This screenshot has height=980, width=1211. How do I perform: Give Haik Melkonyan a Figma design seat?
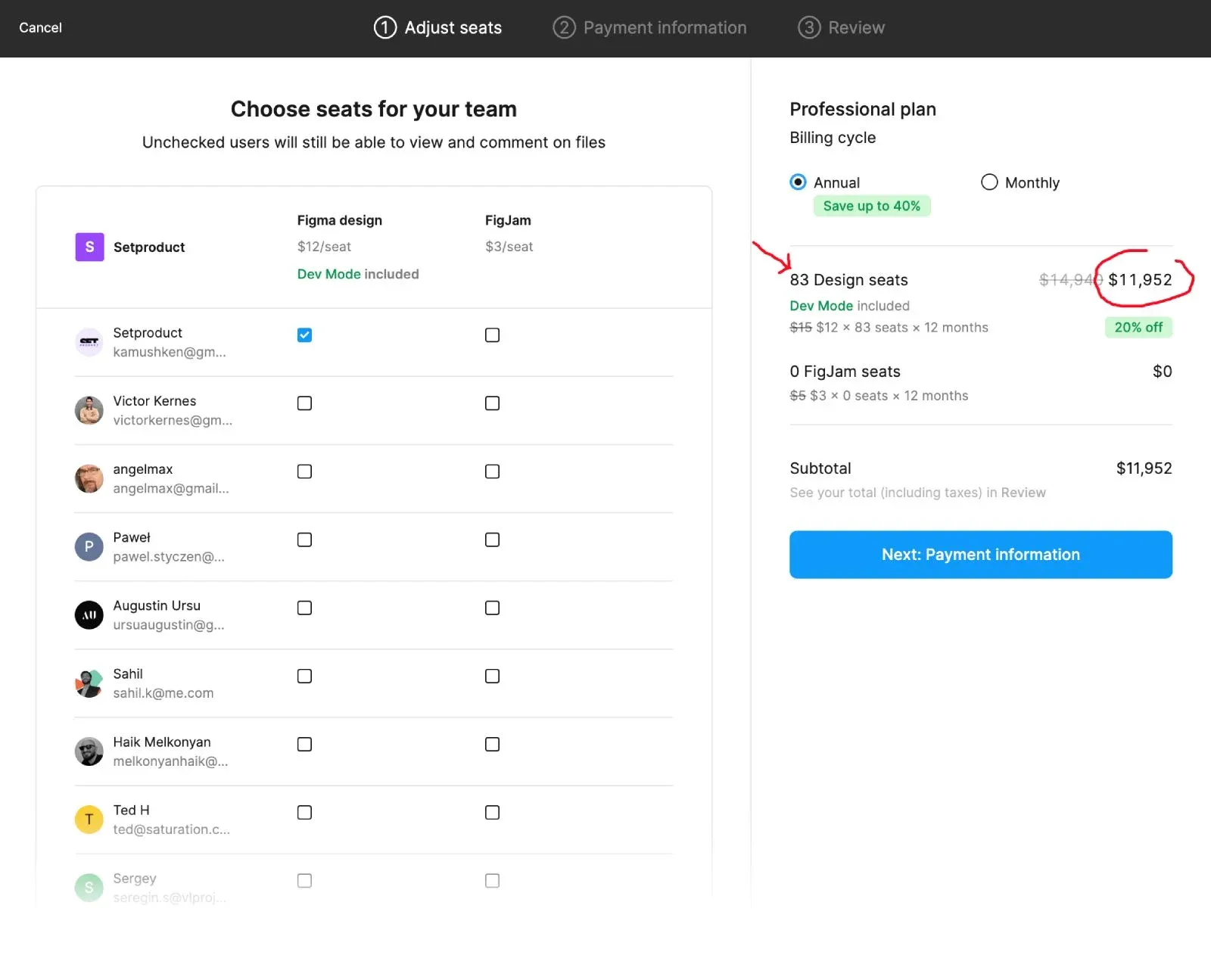(x=304, y=743)
